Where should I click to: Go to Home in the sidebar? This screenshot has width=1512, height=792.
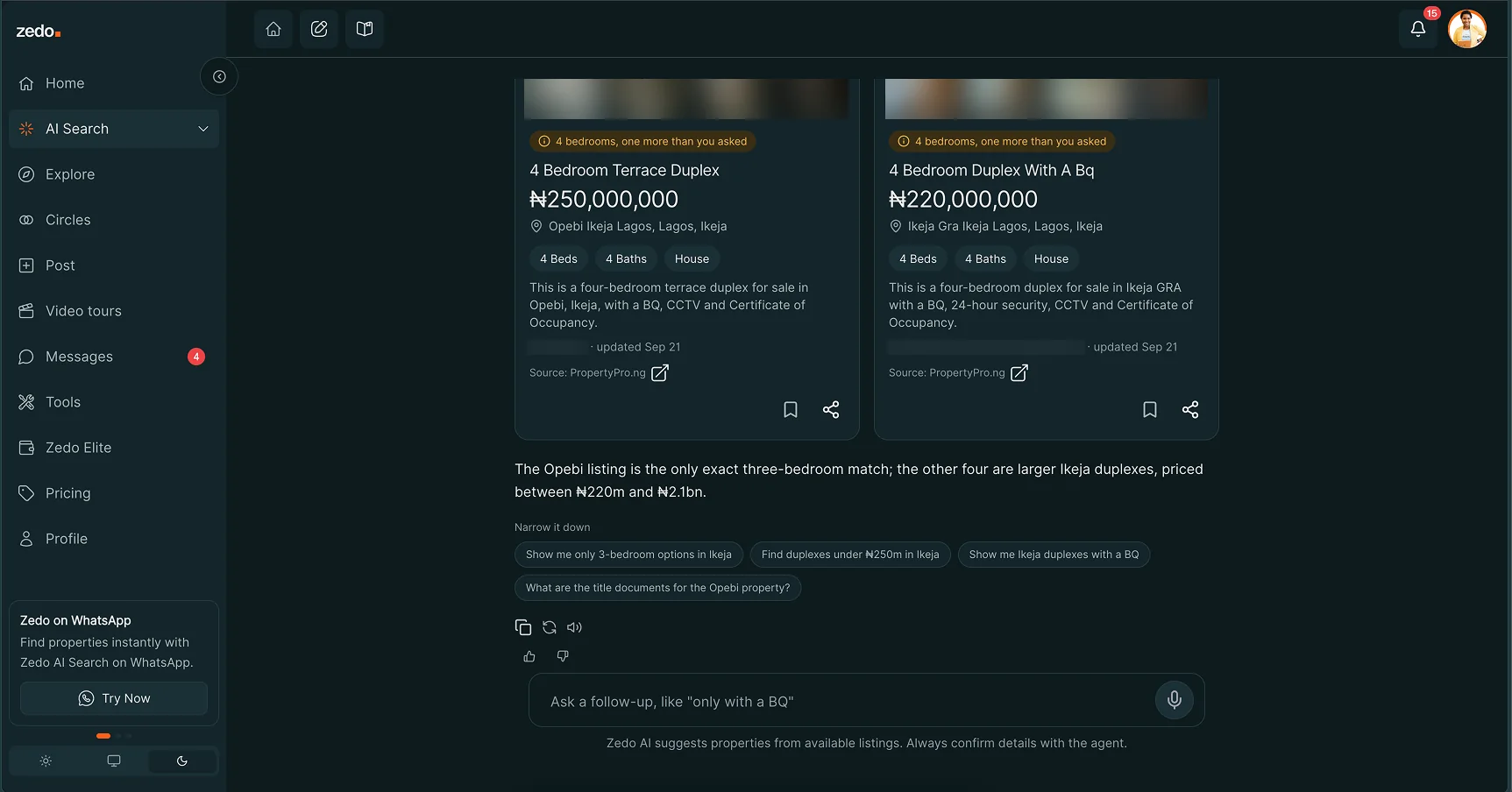[114, 83]
